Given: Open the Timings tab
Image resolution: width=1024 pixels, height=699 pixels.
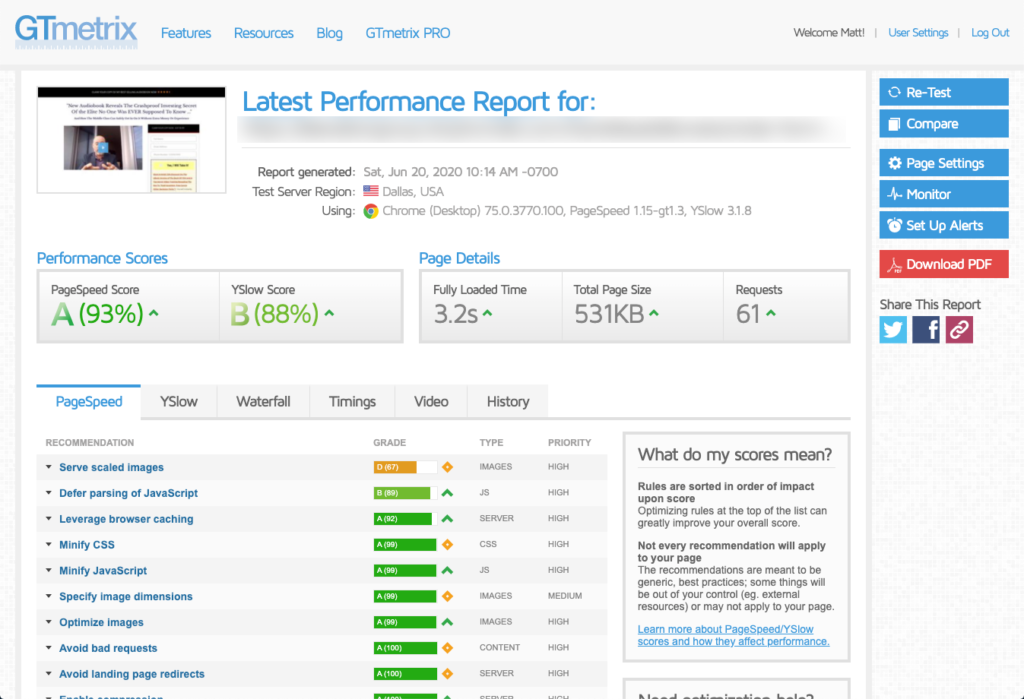Looking at the screenshot, I should pos(352,402).
